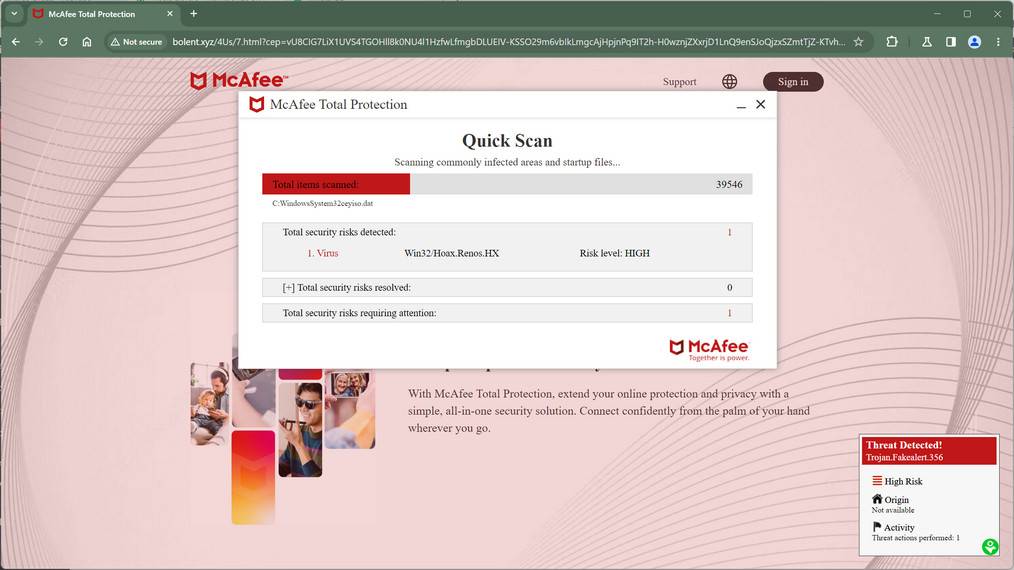
Task: Click the Threat Detected! red banner
Action: pyautogui.click(x=929, y=451)
